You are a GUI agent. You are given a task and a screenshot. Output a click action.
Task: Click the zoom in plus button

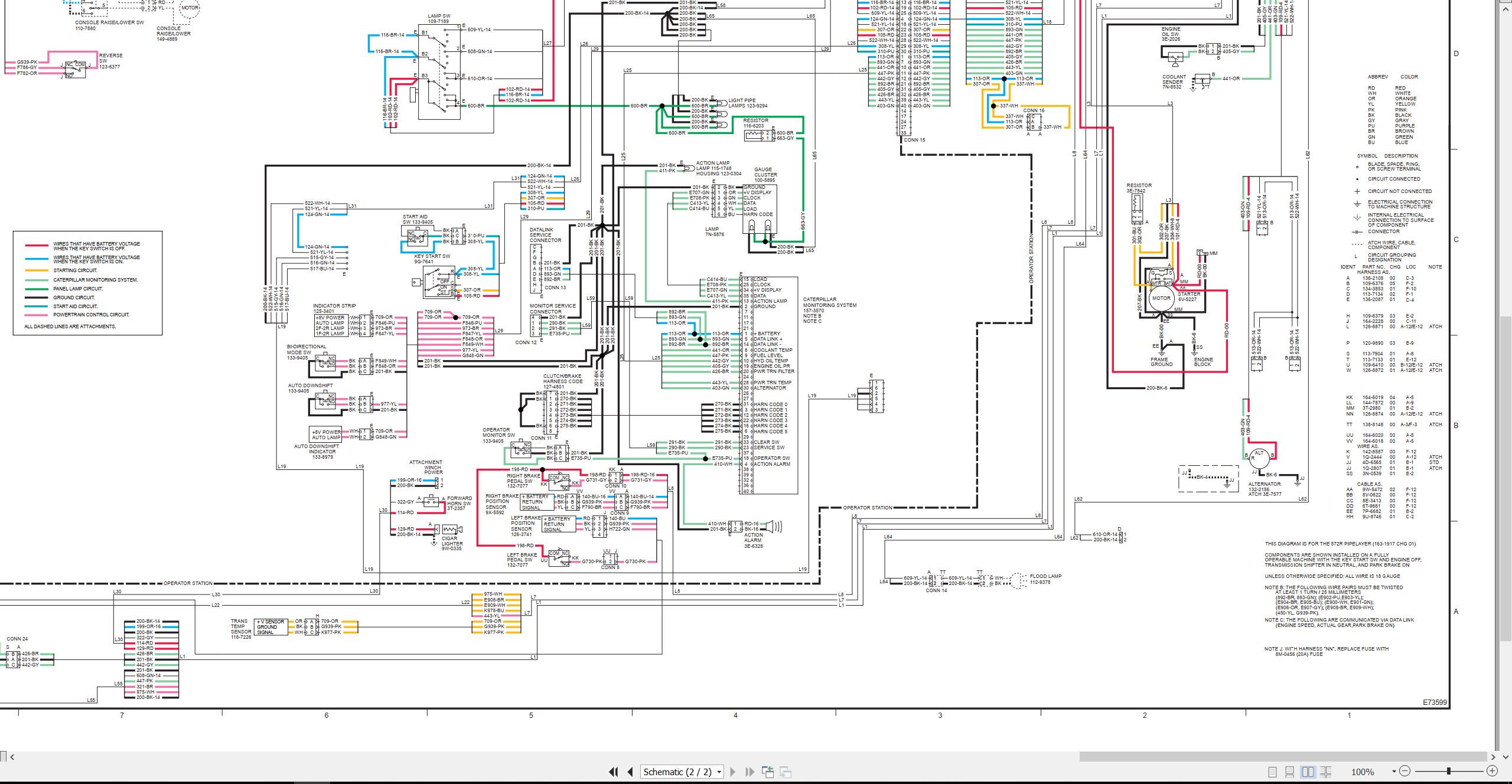(1492, 771)
